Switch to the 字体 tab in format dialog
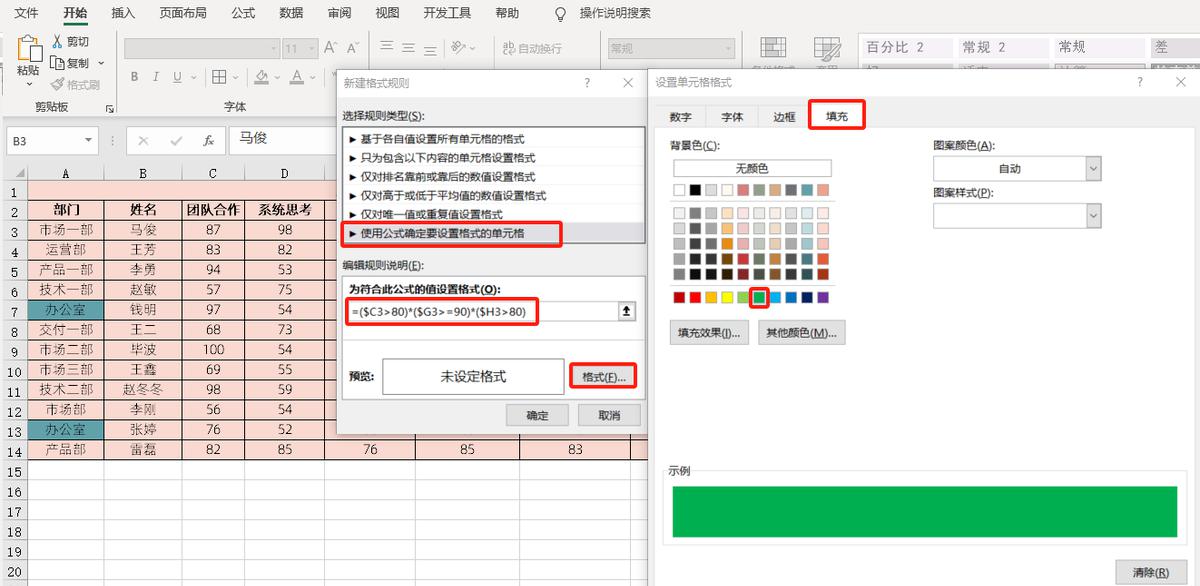 pos(732,116)
